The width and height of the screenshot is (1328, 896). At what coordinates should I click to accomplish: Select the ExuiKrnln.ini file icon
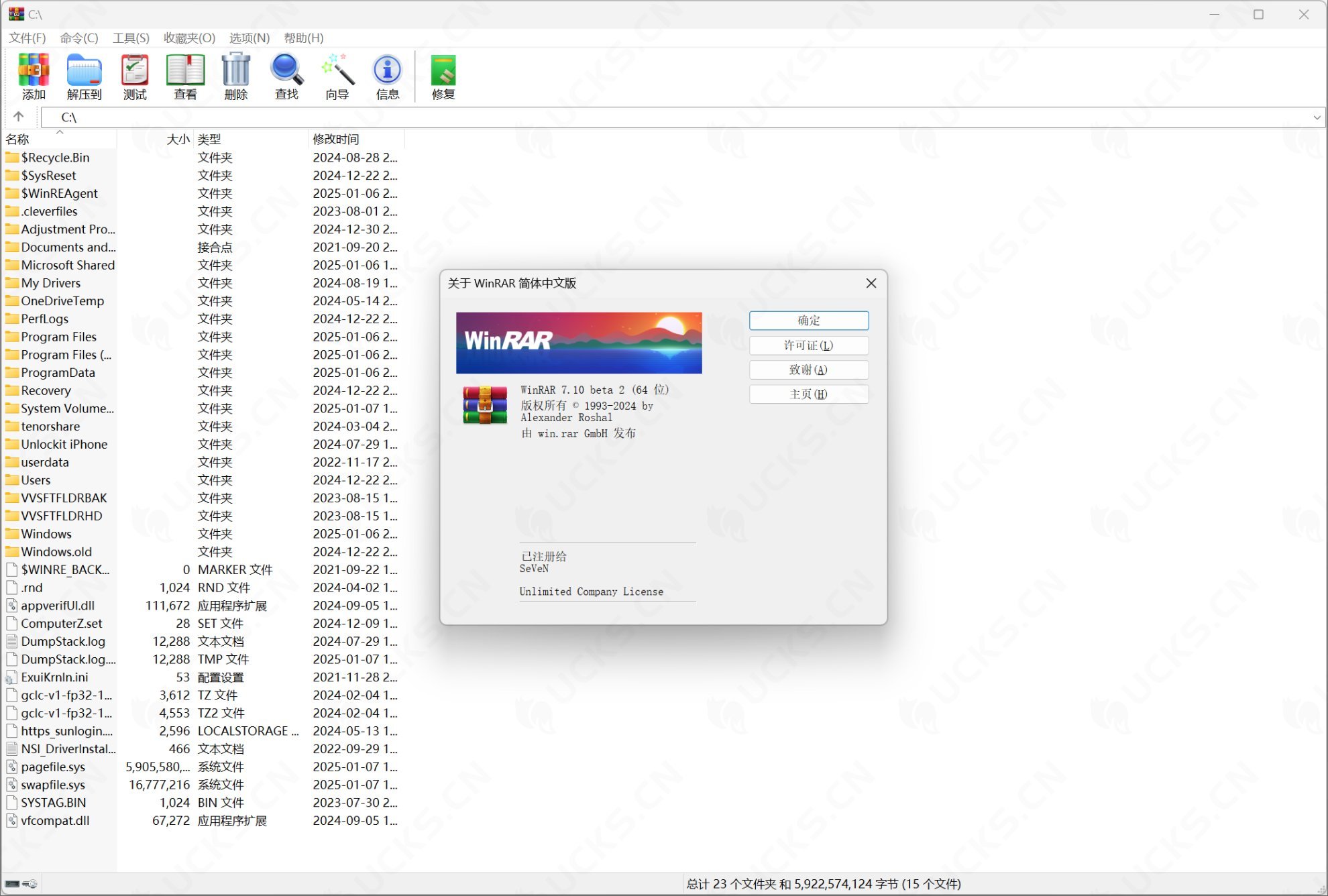pos(12,677)
